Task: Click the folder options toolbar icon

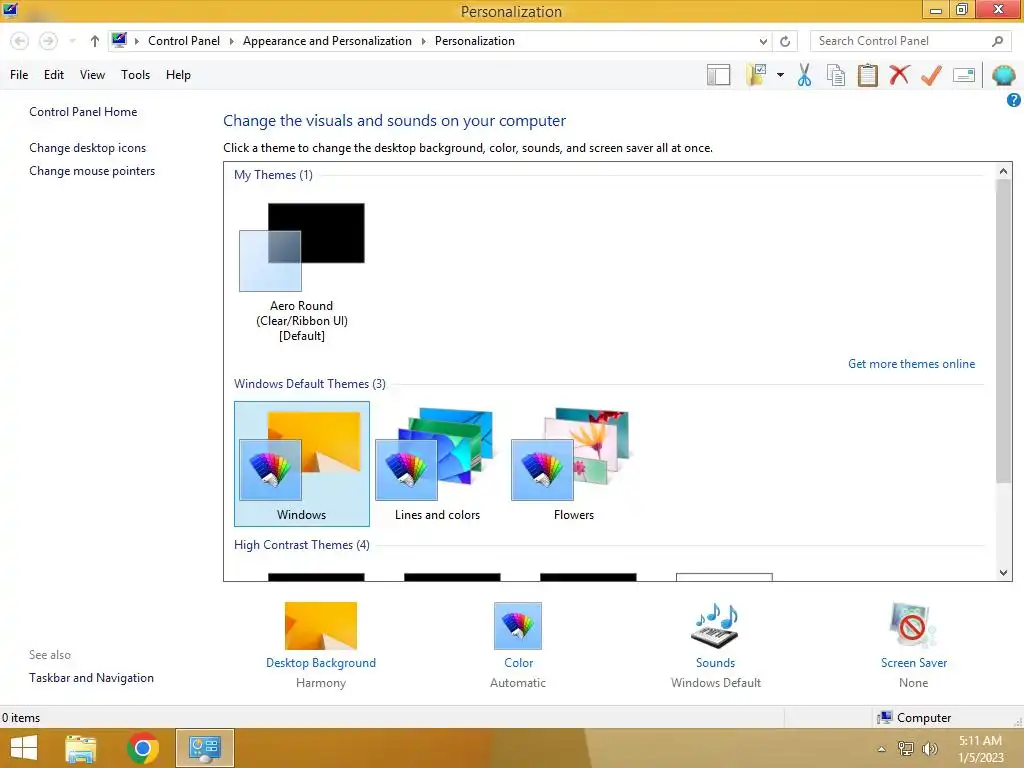Action: tap(756, 74)
